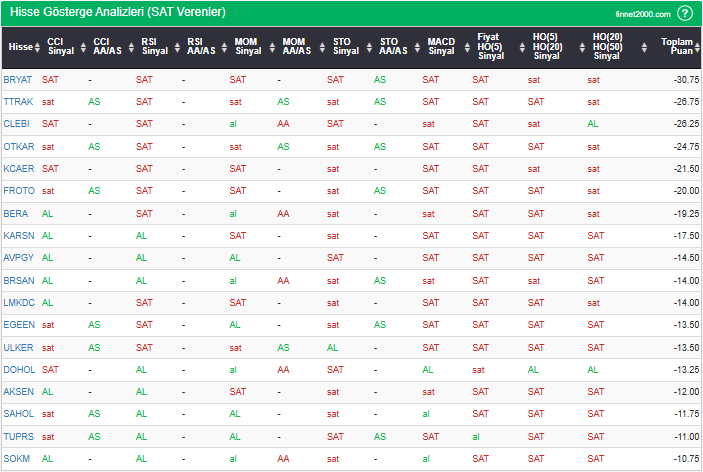Open the EGEEN stock link
Screen dimensions: 703x472
point(19,325)
